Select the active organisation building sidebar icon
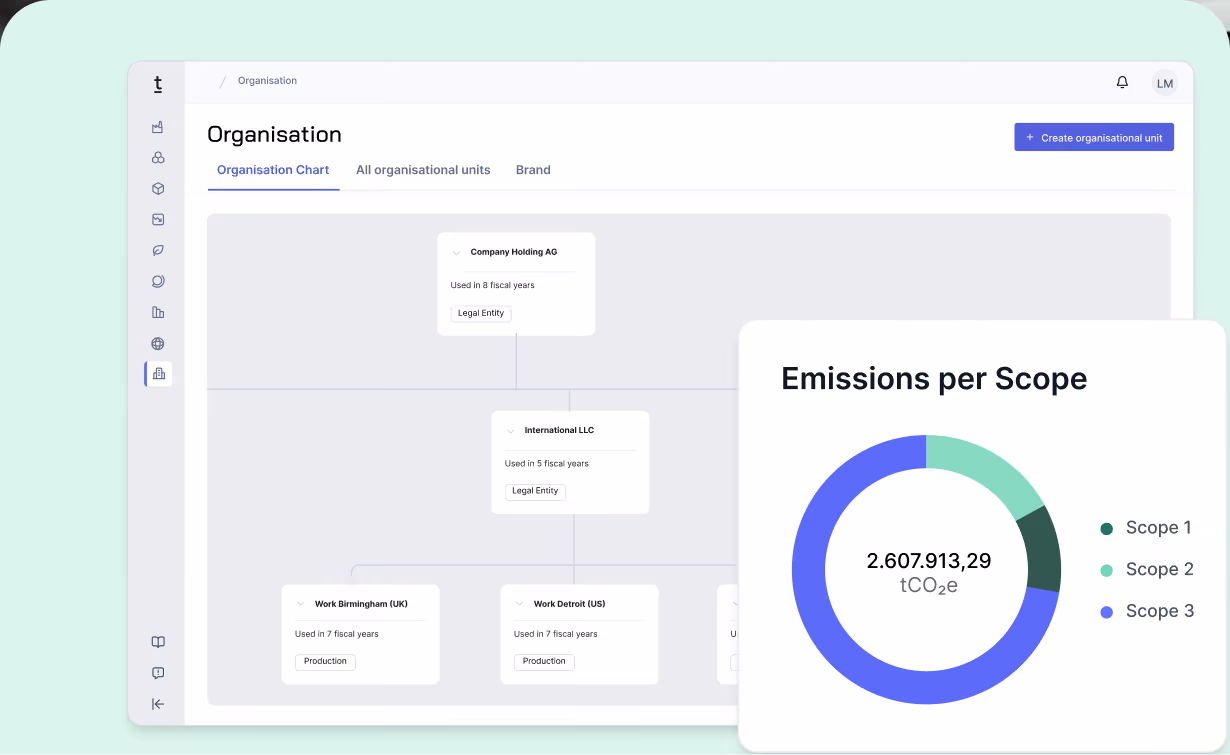This screenshot has height=755, width=1230. [158, 374]
